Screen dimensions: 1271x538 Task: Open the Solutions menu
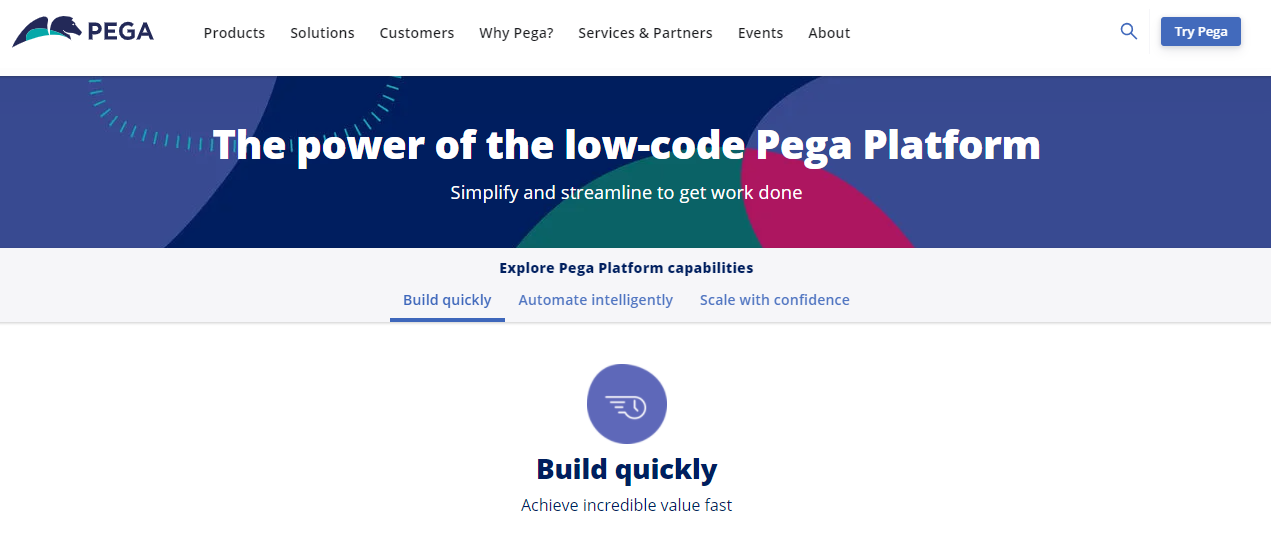pyautogui.click(x=322, y=33)
